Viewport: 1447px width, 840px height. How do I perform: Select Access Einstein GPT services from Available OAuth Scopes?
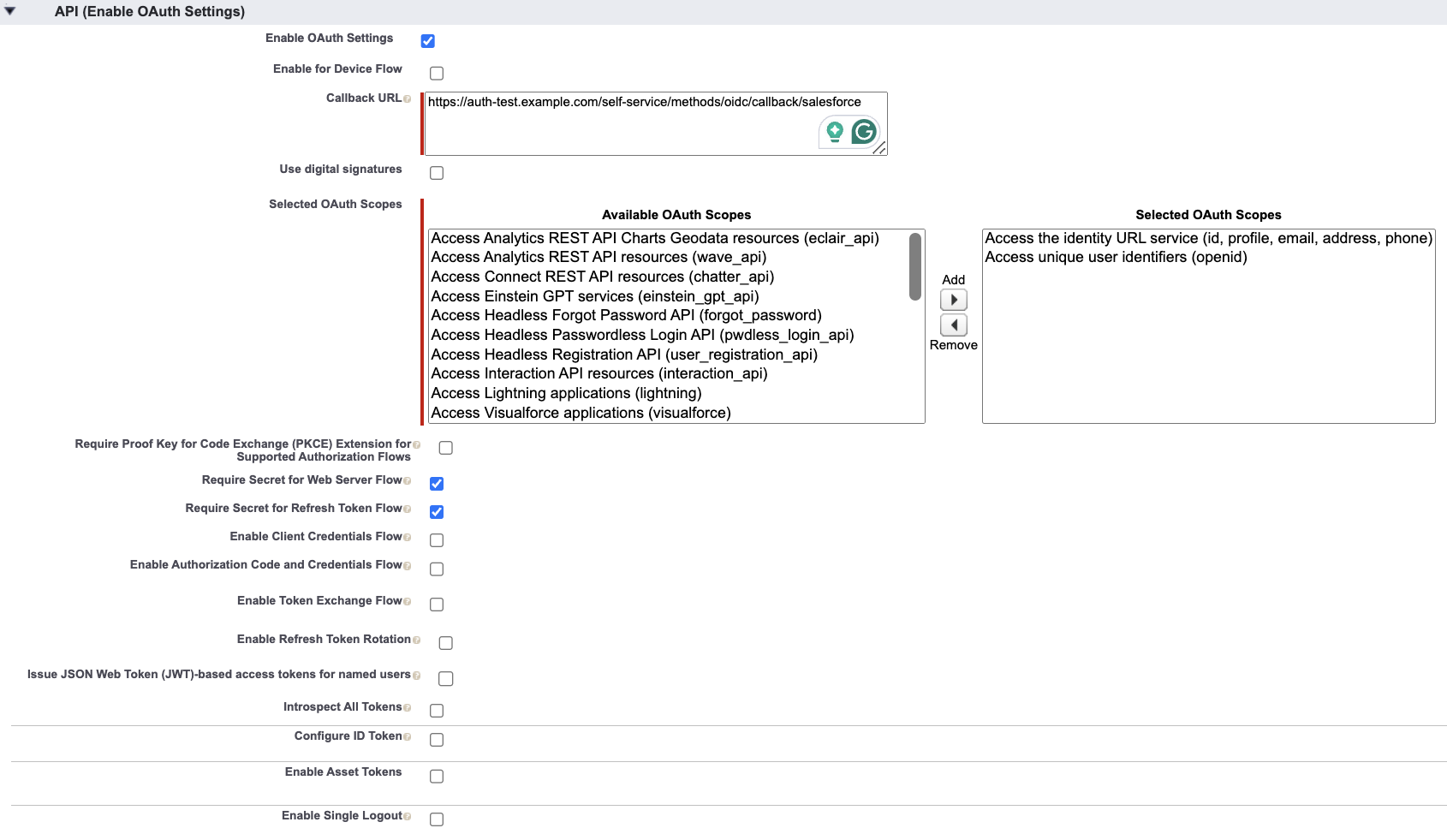pyautogui.click(x=594, y=296)
